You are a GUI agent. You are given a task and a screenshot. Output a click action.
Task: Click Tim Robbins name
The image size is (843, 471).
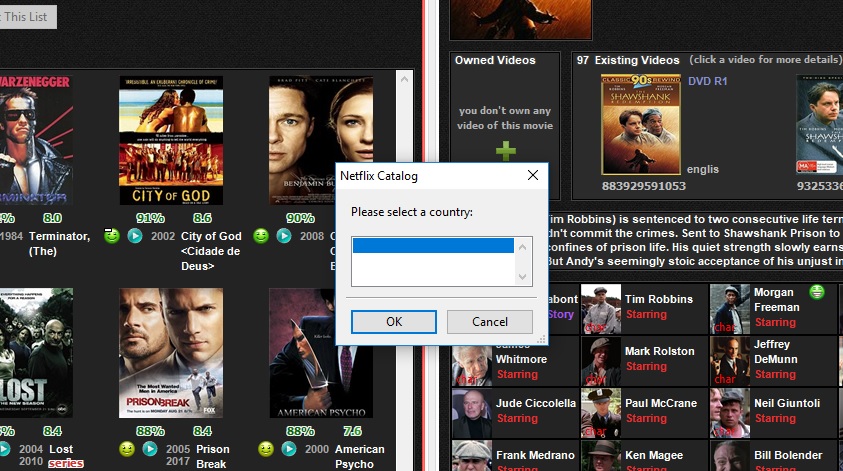659,299
